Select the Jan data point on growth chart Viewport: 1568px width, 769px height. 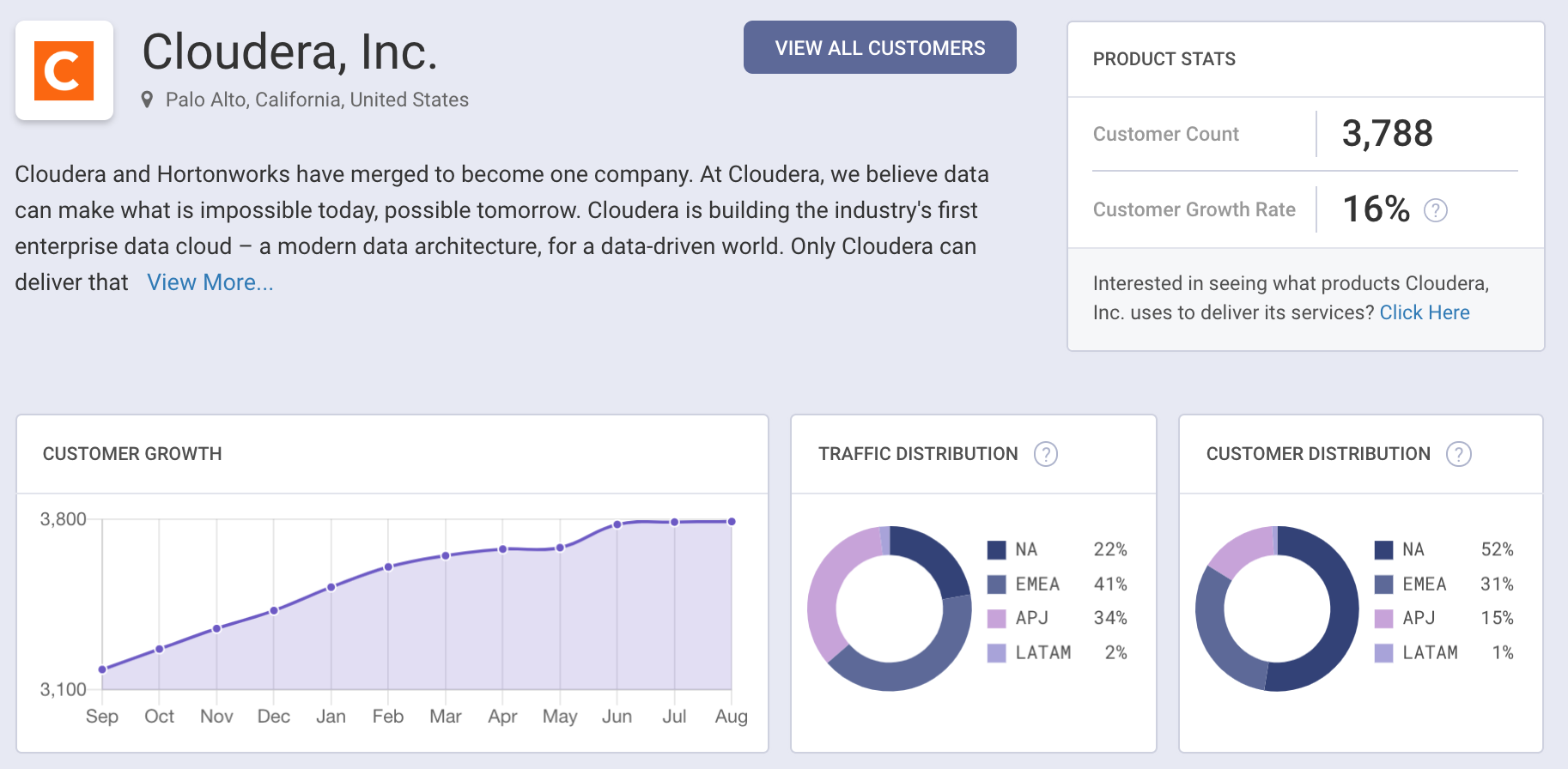click(x=331, y=587)
